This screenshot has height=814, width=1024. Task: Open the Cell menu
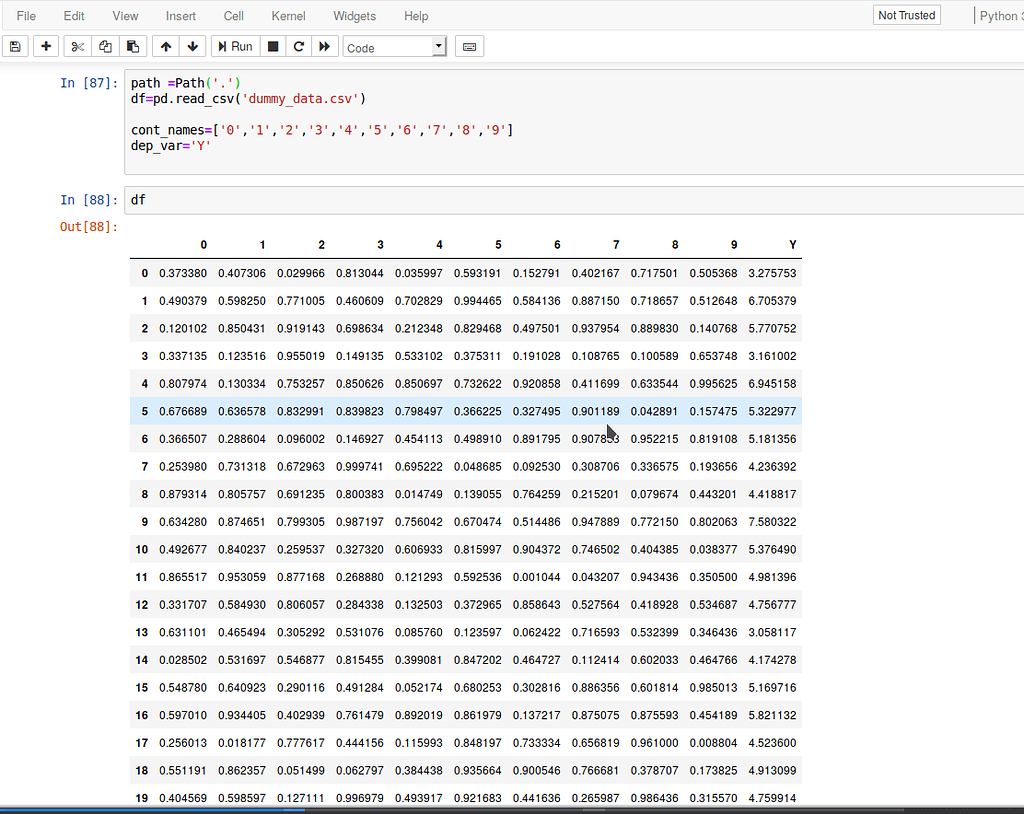[233, 15]
